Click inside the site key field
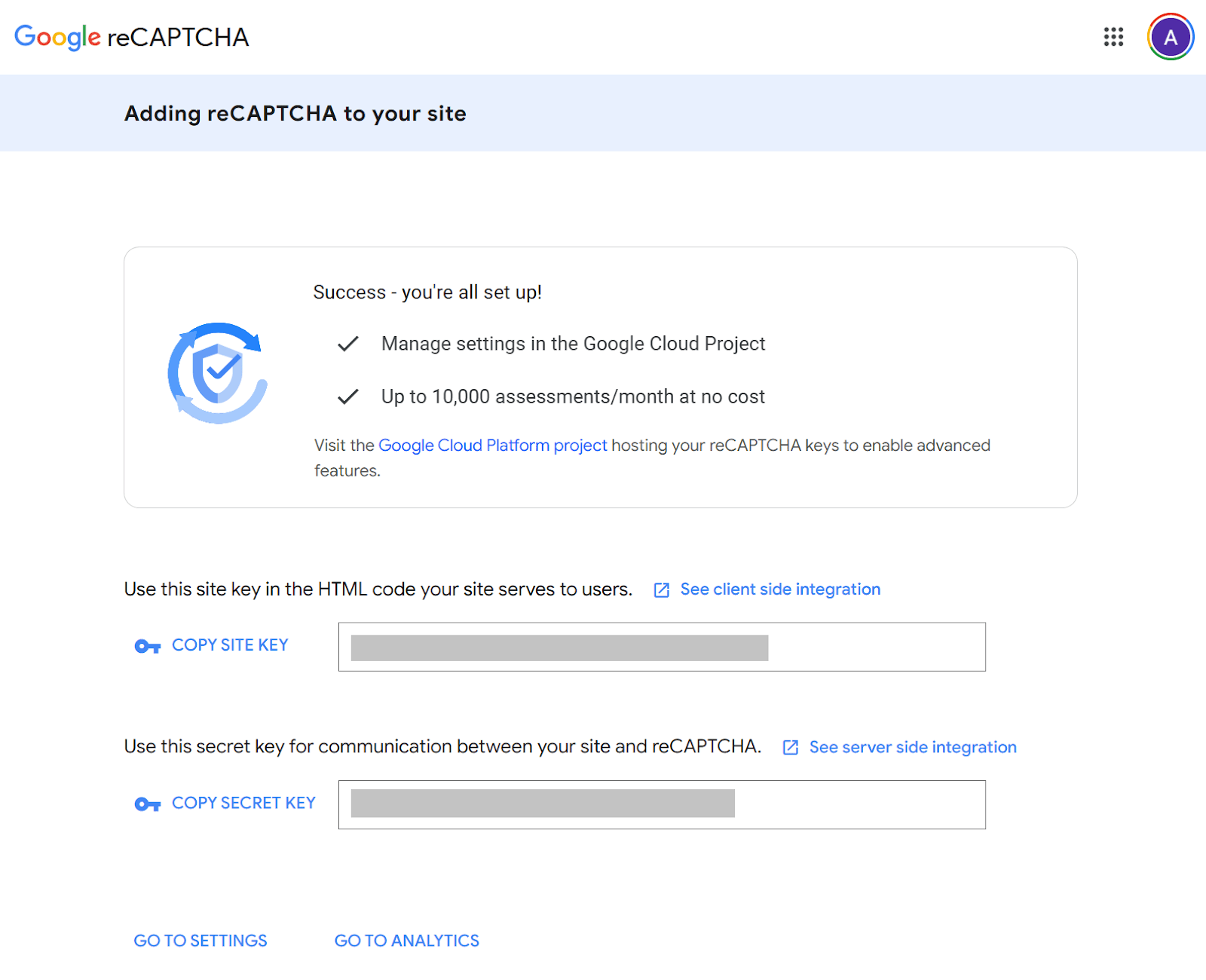Screen dimensions: 1206x980 pos(662,647)
